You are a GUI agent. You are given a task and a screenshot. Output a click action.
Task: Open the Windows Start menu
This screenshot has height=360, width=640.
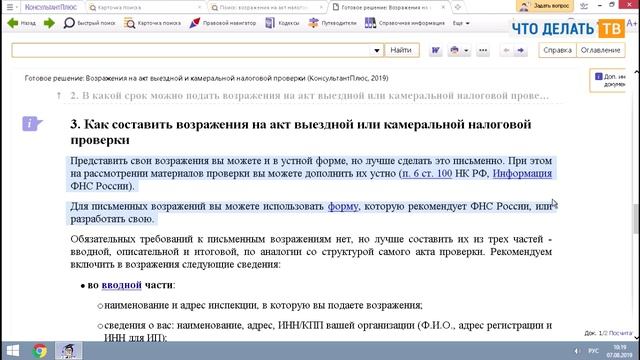coord(13,351)
